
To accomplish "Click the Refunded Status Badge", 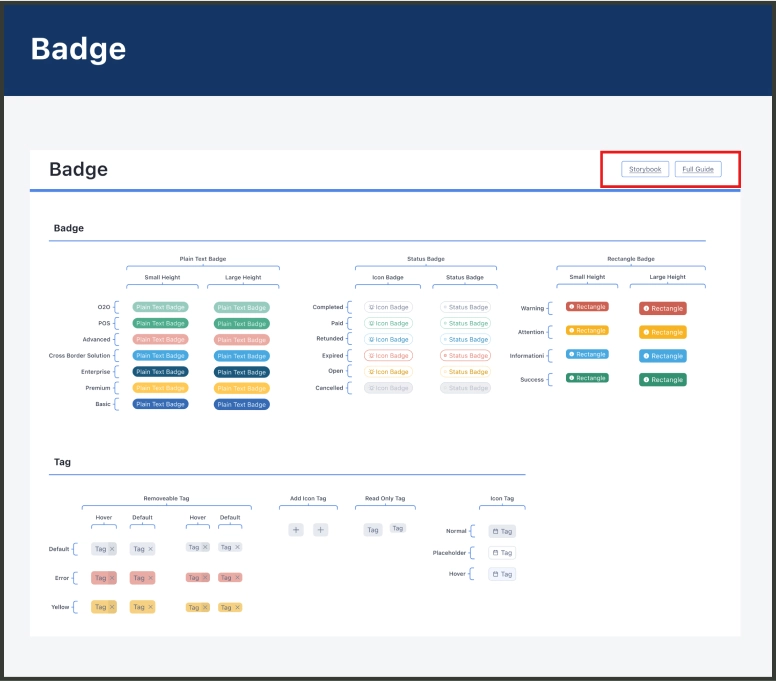I will [x=465, y=340].
